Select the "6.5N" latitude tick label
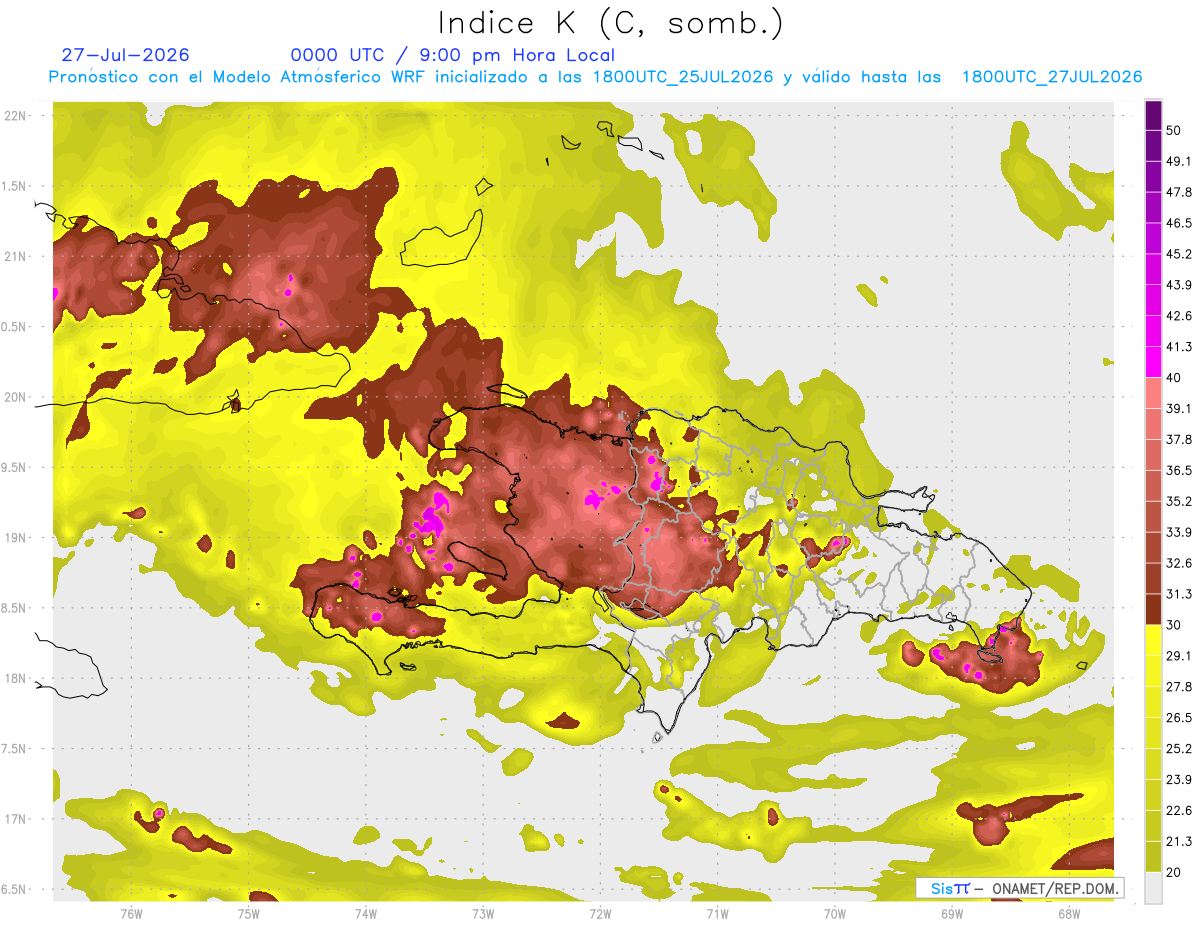 click(x=15, y=890)
